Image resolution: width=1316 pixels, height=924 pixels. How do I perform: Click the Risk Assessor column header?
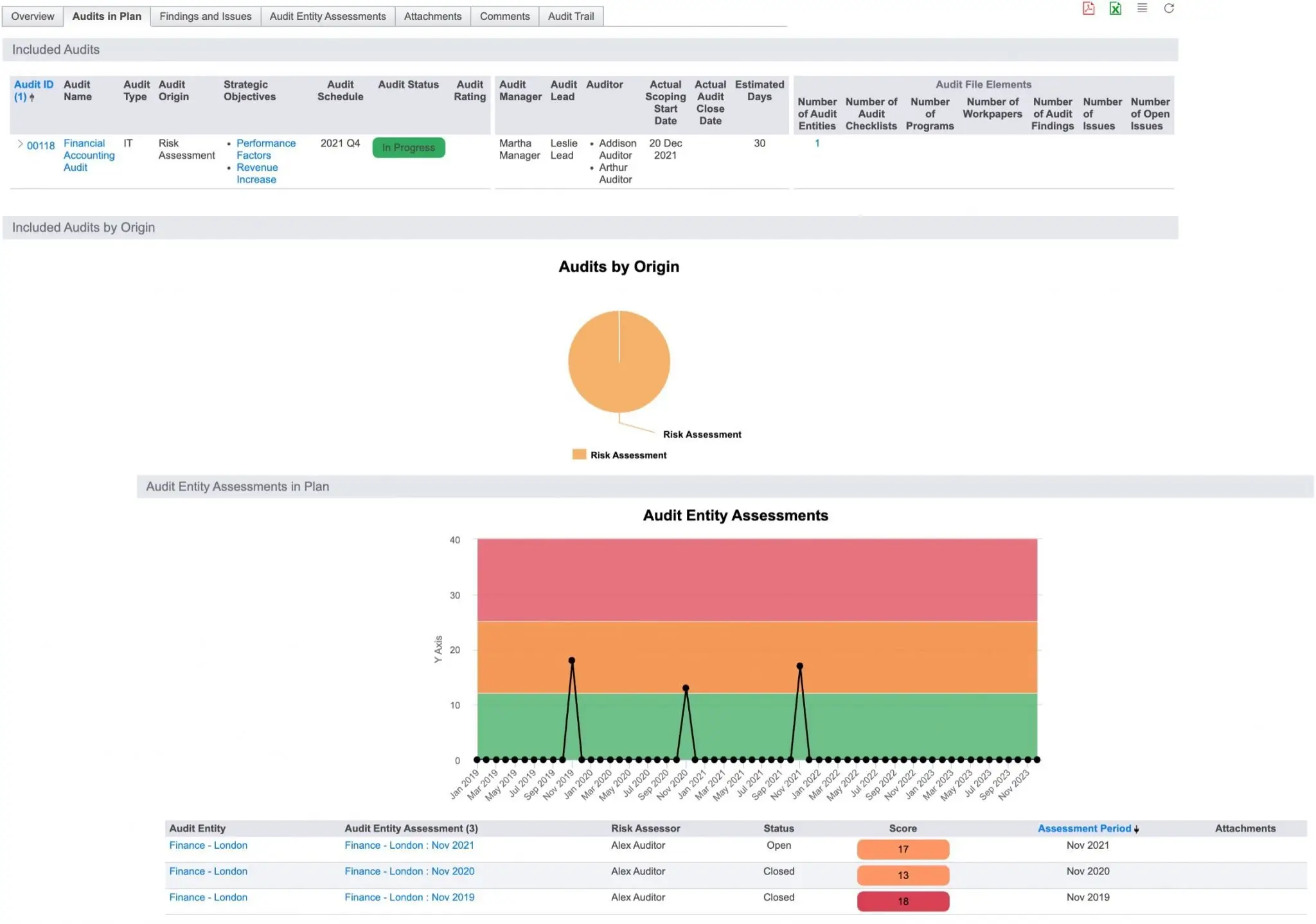click(x=645, y=828)
